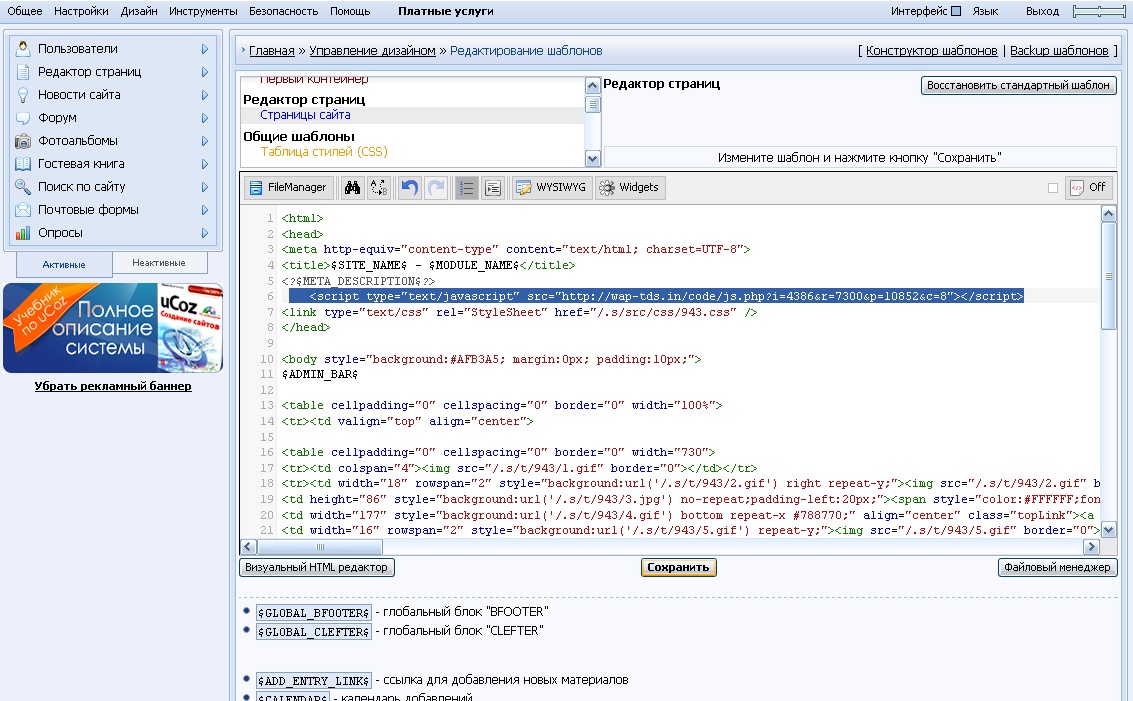Switch to WYSIWYG editor mode
This screenshot has height=701, width=1133.
[552, 188]
